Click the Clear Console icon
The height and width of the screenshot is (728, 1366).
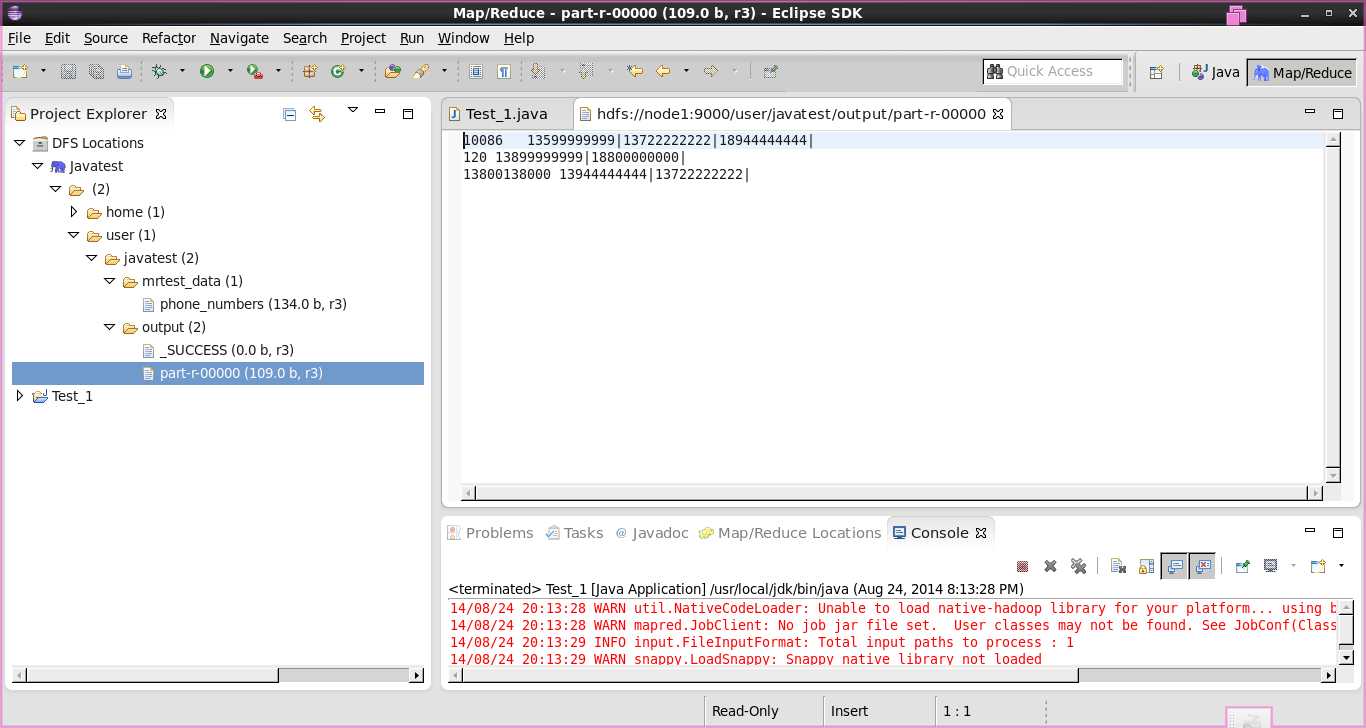1119,566
